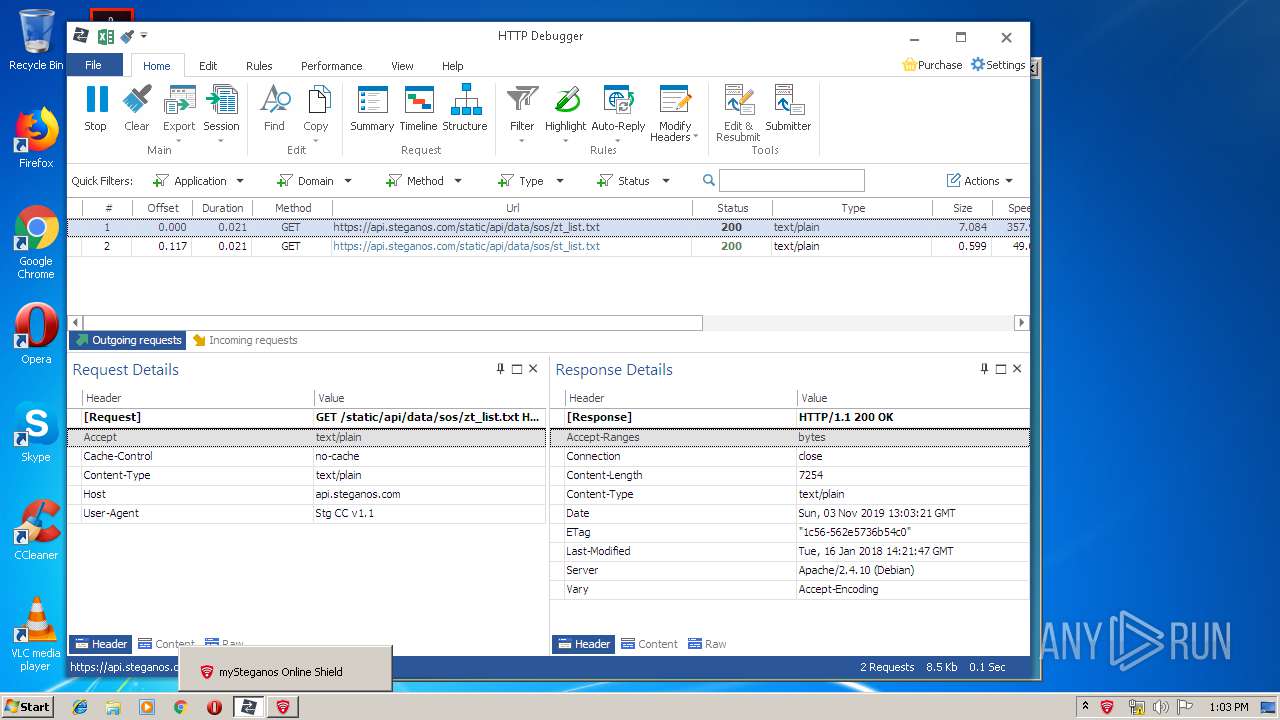Stop capturing HTTP traffic
Screen dimensions: 1280x720
(x=96, y=109)
